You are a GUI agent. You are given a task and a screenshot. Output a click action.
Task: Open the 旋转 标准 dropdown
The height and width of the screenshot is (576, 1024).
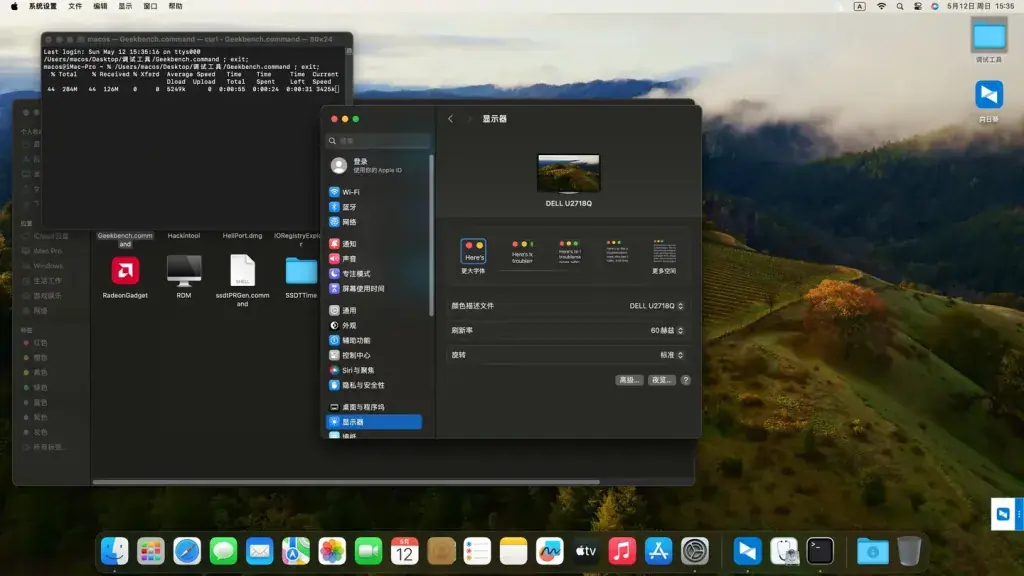pyautogui.click(x=671, y=355)
